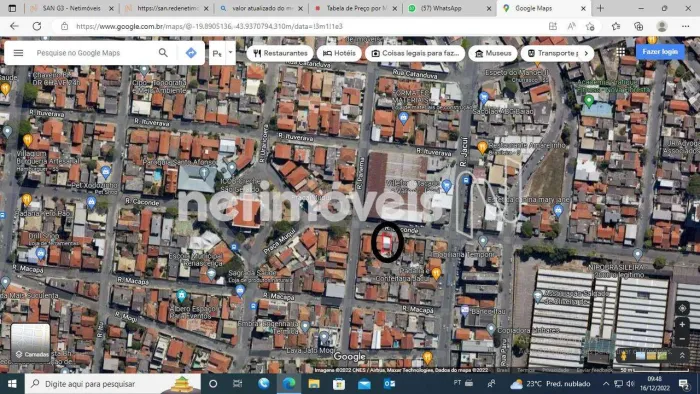Reload the page with refresh icon

tap(37, 26)
